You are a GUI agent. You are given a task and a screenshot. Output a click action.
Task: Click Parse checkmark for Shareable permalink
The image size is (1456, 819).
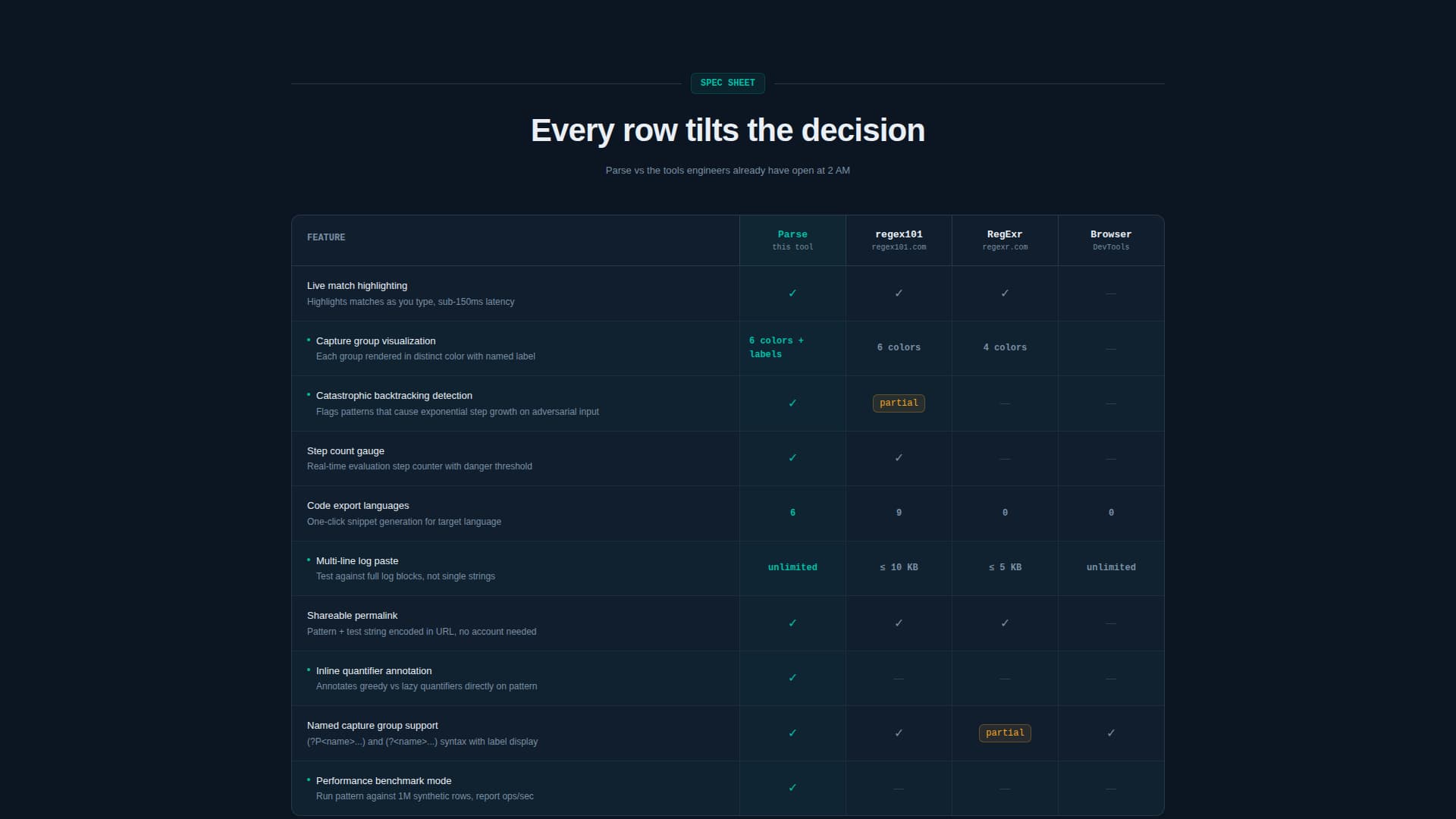pyautogui.click(x=792, y=623)
